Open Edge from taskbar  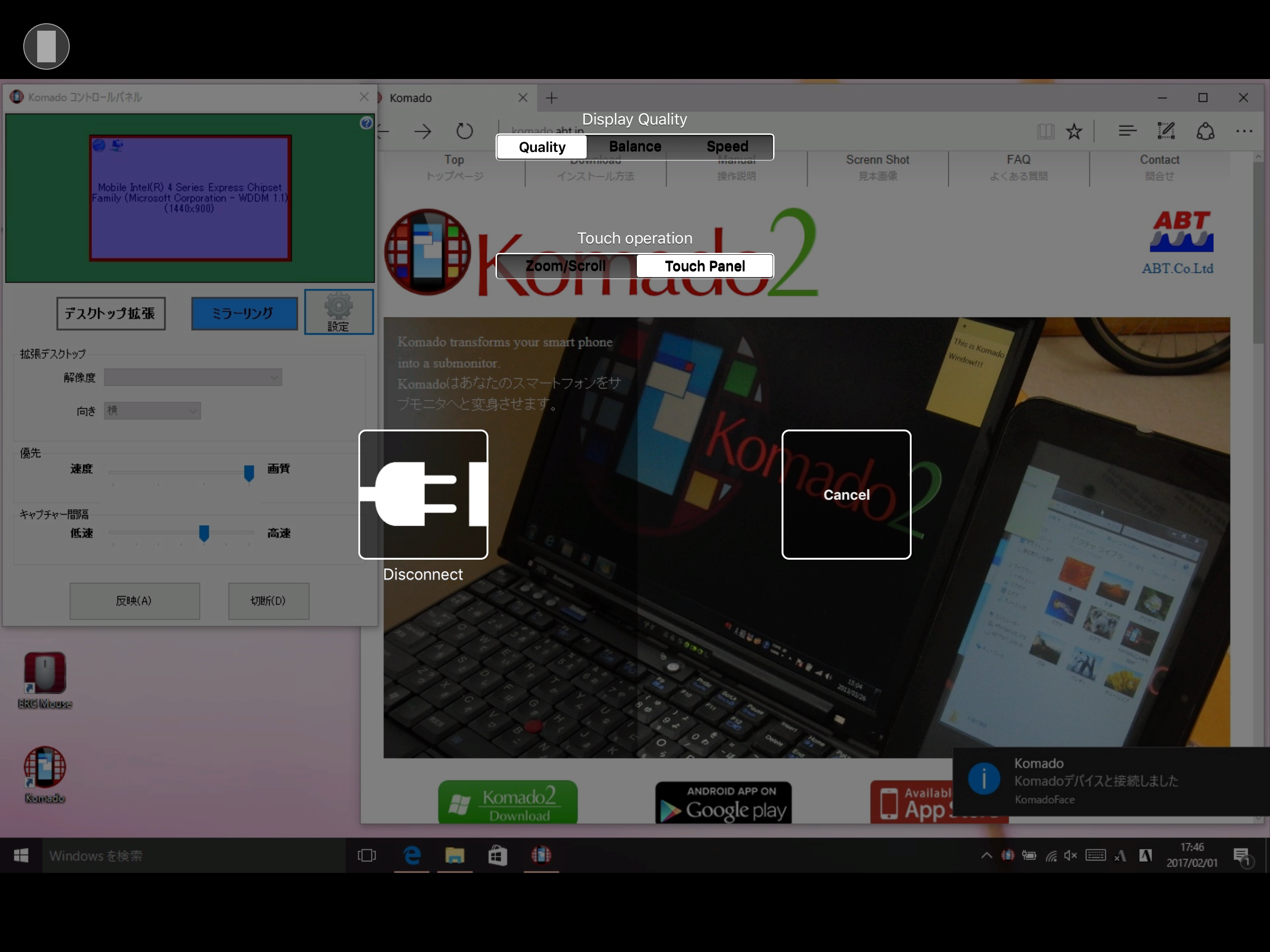tap(412, 855)
